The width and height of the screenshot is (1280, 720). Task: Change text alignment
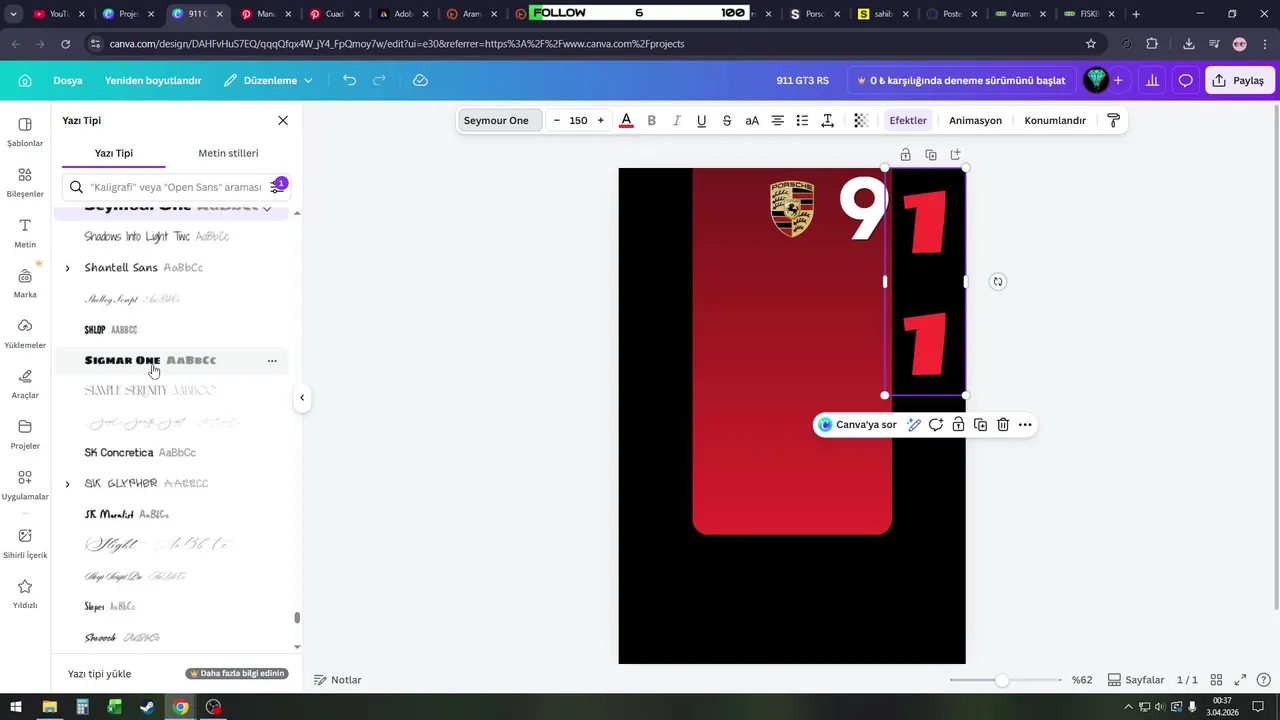[x=777, y=120]
